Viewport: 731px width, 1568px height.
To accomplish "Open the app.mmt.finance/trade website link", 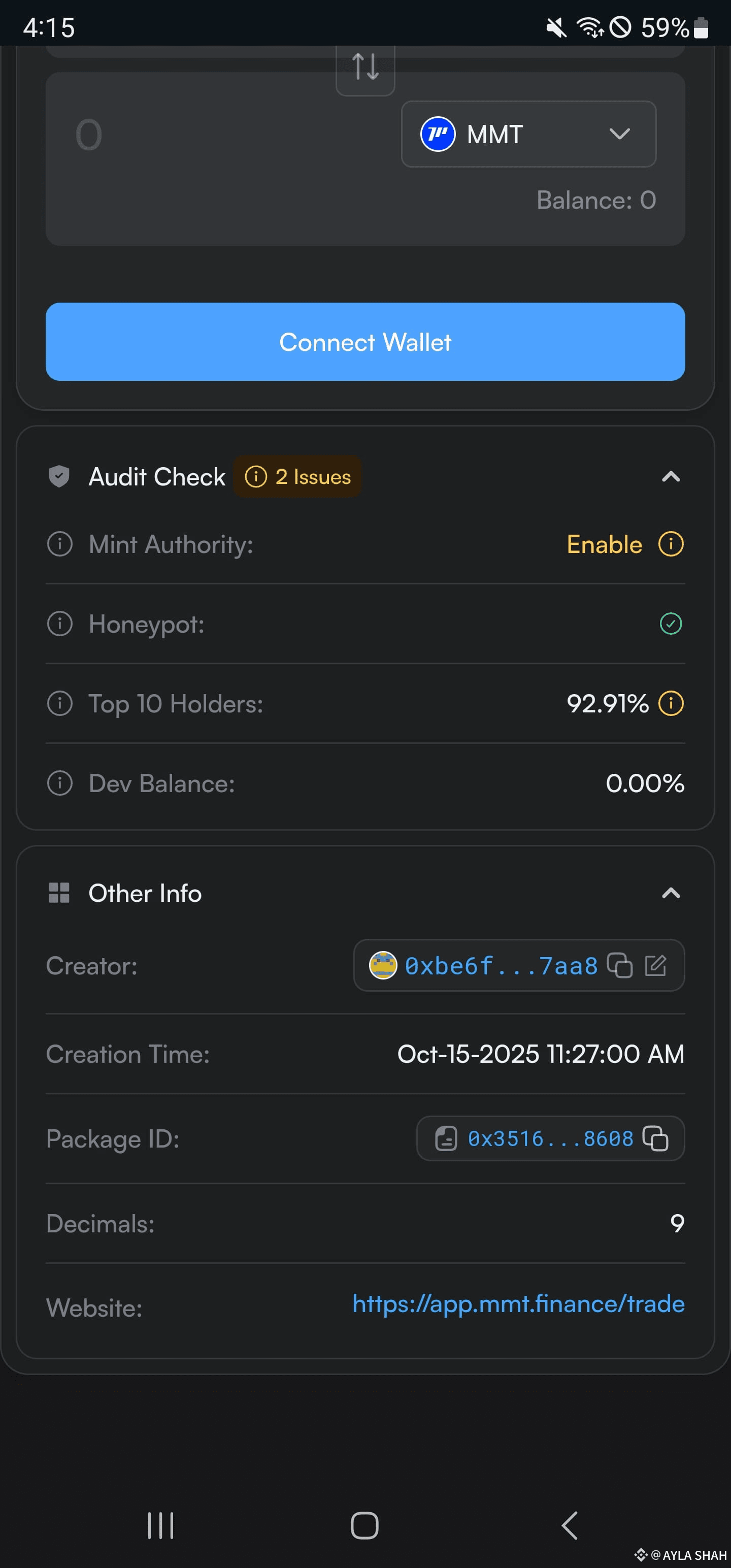I will pyautogui.click(x=519, y=1303).
